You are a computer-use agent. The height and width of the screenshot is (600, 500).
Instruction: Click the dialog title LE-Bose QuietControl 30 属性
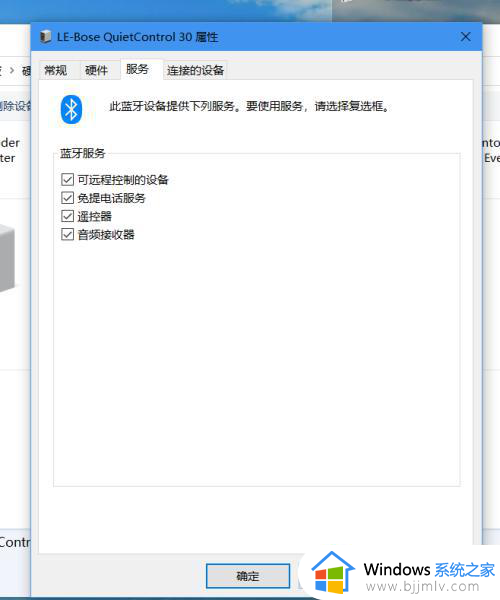click(x=138, y=37)
